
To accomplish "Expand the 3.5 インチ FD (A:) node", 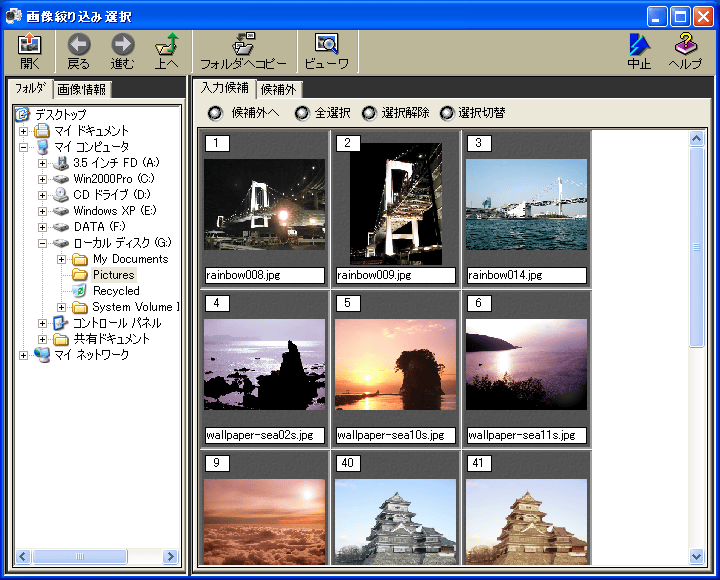I will point(42,163).
